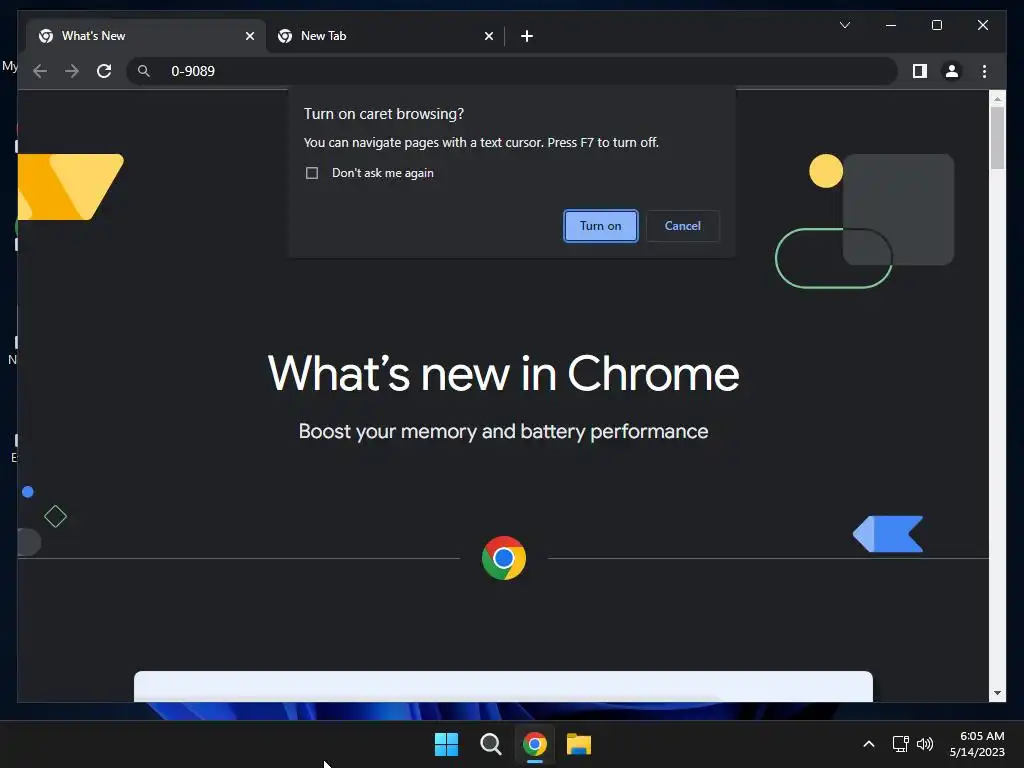Show hidden system tray icons

(869, 744)
